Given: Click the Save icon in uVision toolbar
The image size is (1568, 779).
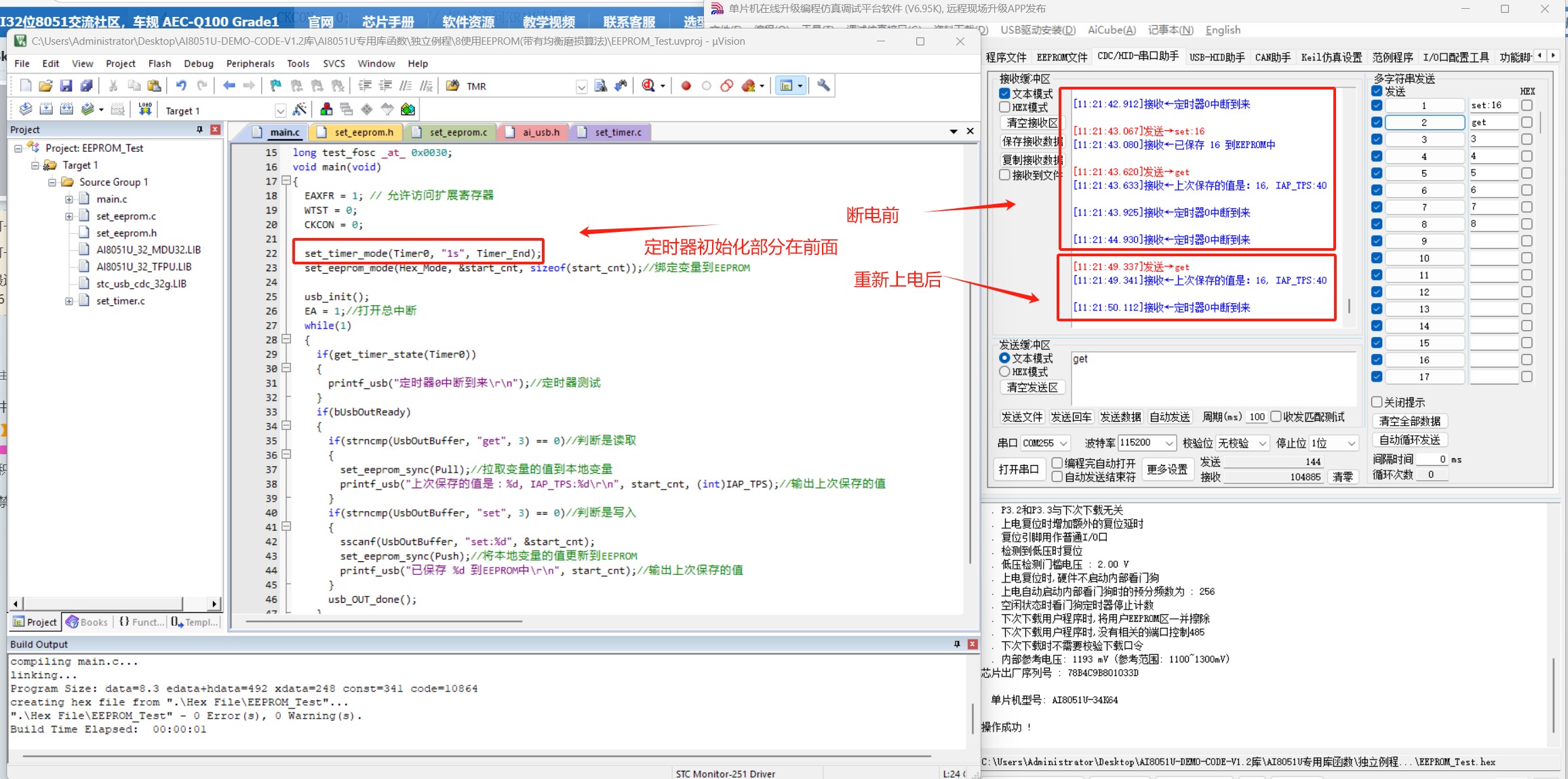Looking at the screenshot, I should tap(66, 85).
